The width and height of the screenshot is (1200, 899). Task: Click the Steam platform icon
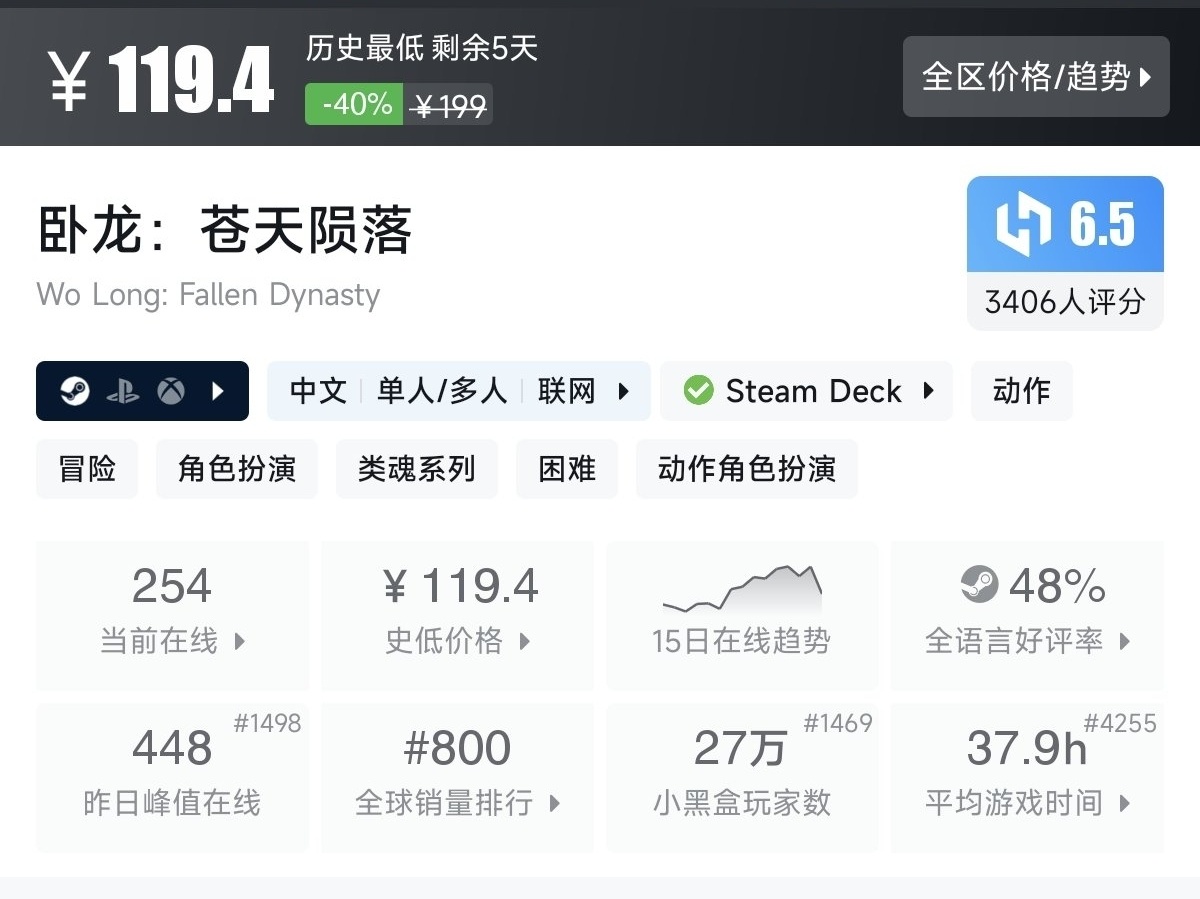click(x=75, y=391)
